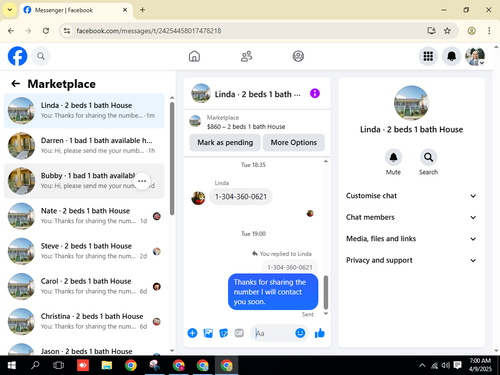Open Chrome three-dot menu

489,31
